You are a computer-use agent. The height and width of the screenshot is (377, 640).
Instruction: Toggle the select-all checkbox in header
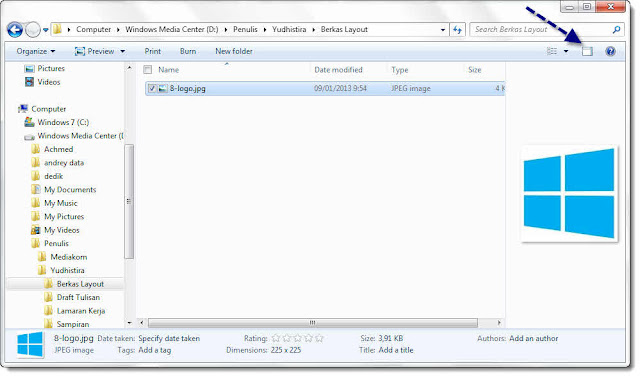coord(148,70)
